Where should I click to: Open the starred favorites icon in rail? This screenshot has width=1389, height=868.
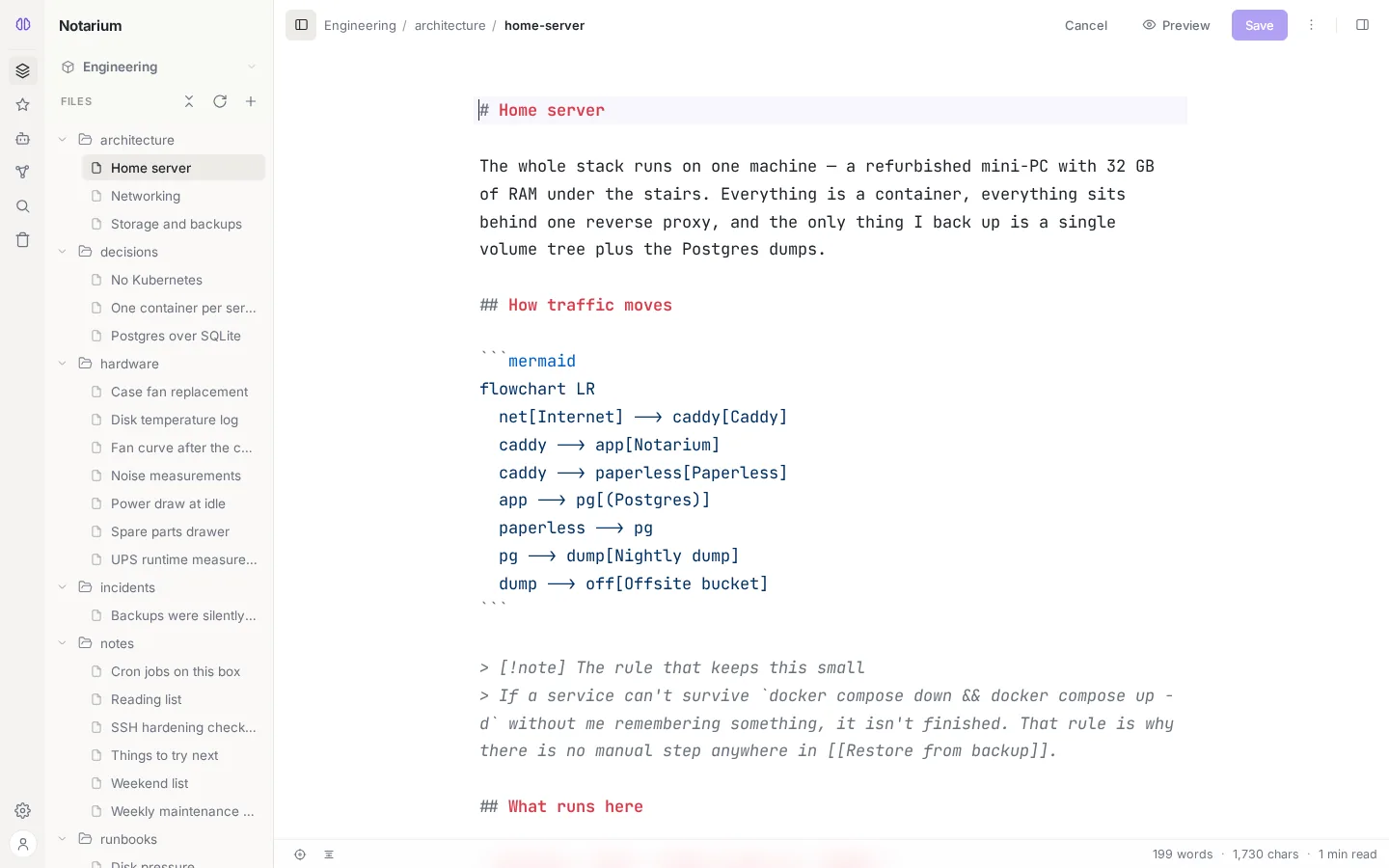[x=23, y=104]
